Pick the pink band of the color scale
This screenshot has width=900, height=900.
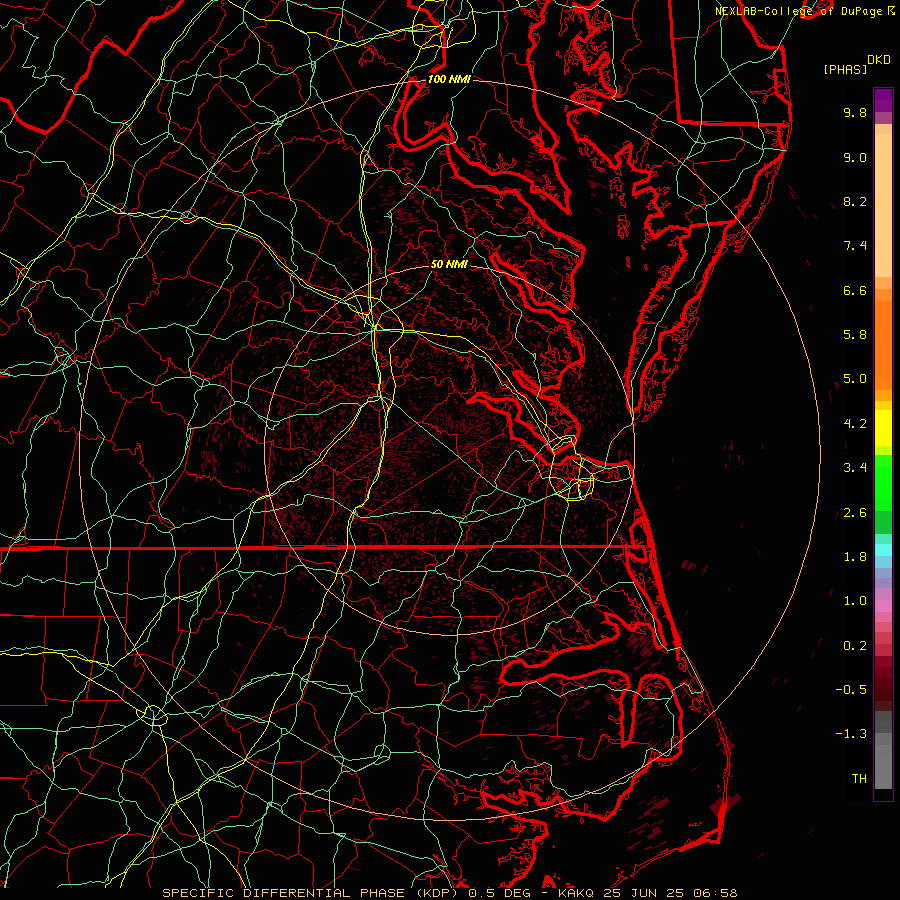(883, 606)
